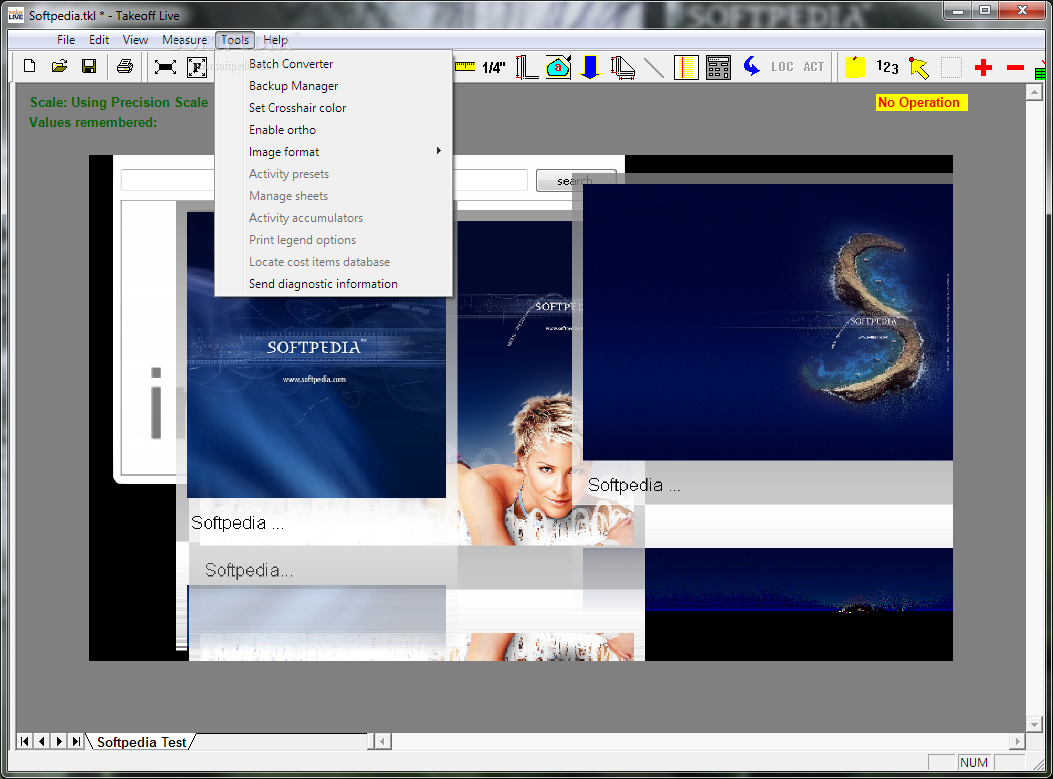Go to last sheet tab arrow
This screenshot has height=779, width=1053.
click(x=77, y=741)
